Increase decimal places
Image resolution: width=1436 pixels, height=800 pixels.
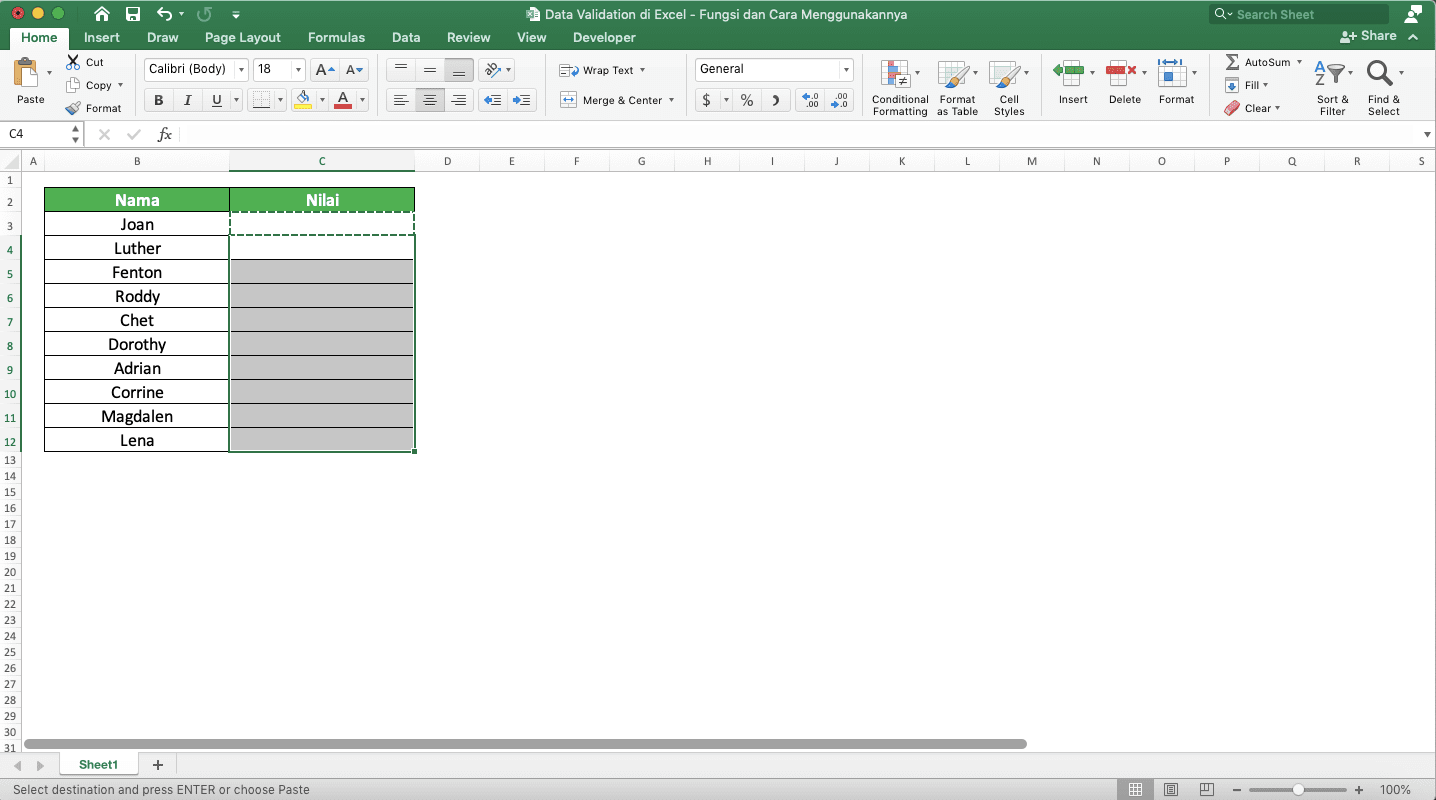click(x=811, y=100)
